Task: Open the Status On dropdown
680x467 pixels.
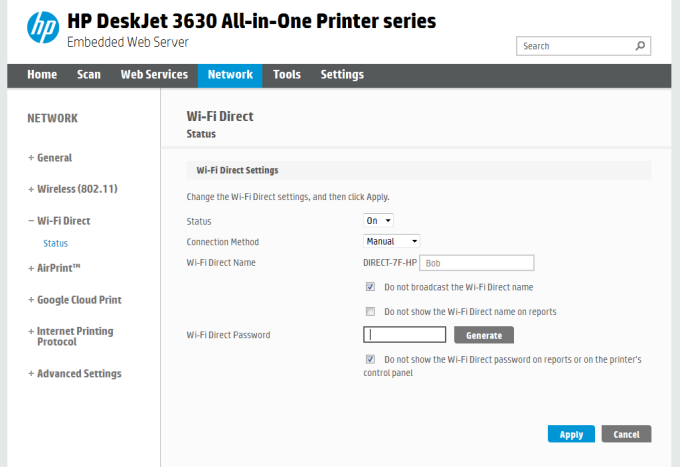Action: coord(379,221)
